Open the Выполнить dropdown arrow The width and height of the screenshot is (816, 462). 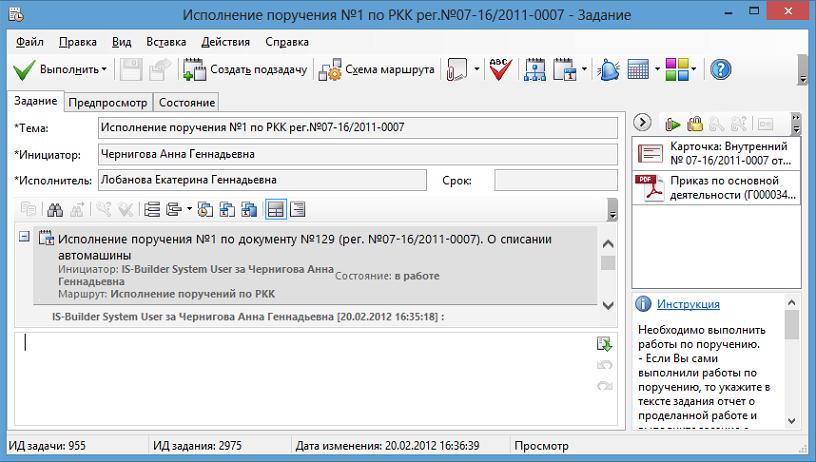pyautogui.click(x=104, y=70)
